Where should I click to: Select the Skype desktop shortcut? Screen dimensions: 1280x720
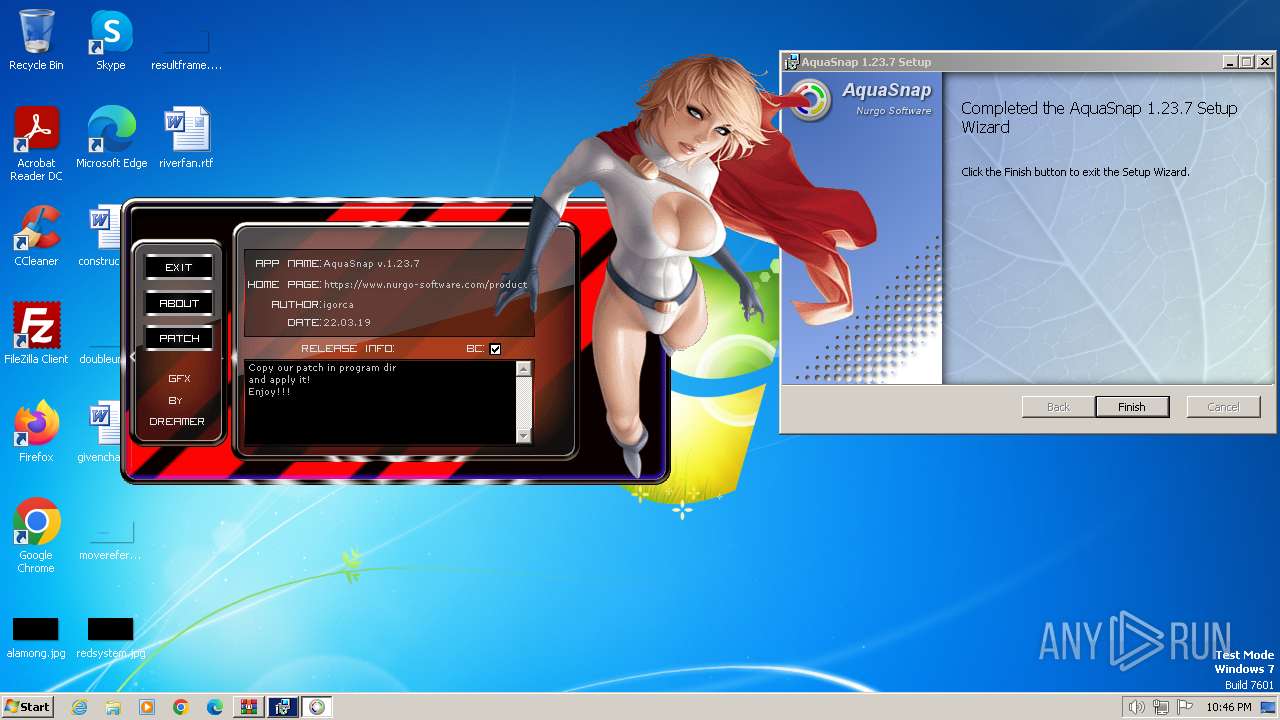(x=110, y=40)
